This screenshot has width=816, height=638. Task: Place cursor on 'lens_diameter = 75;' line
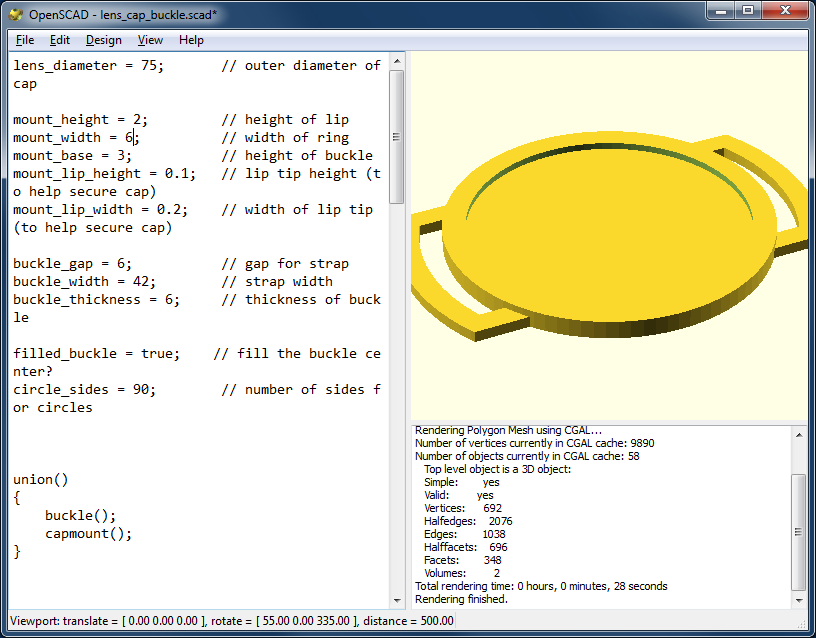[x=88, y=66]
